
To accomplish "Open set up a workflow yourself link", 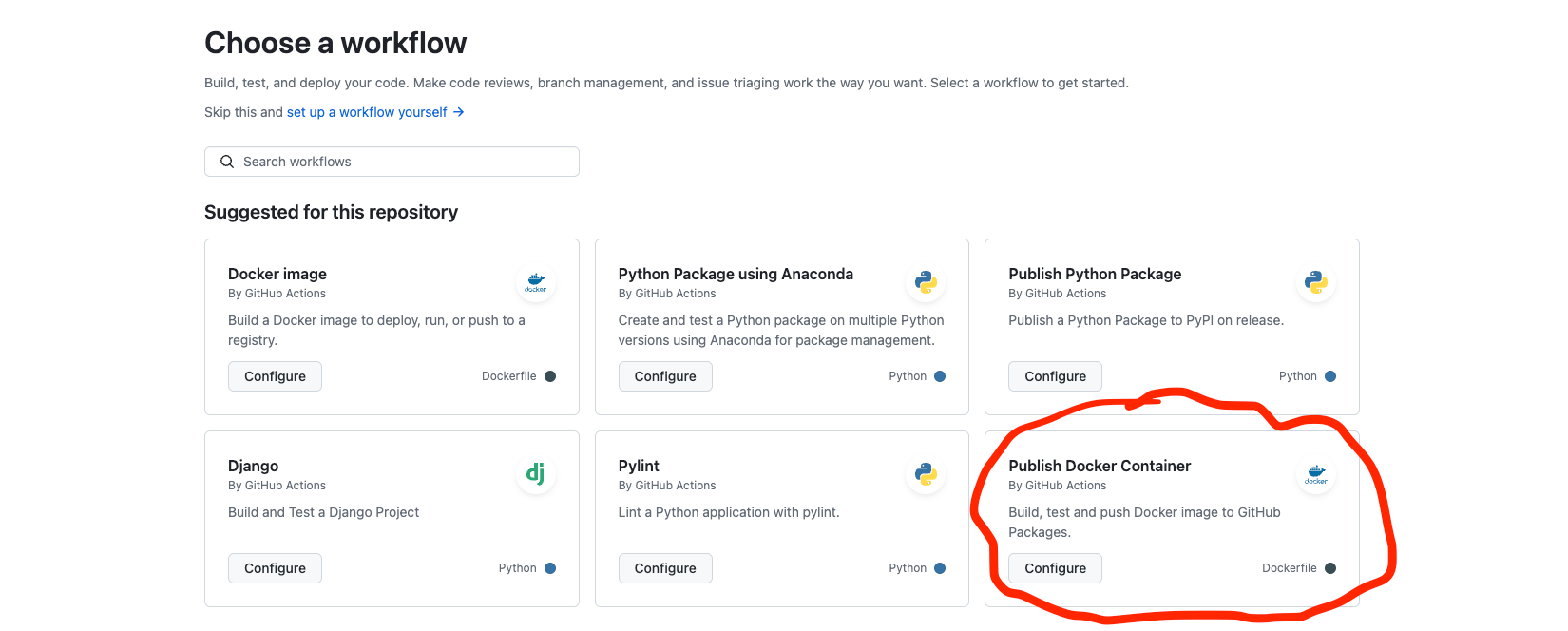I will click(x=367, y=112).
